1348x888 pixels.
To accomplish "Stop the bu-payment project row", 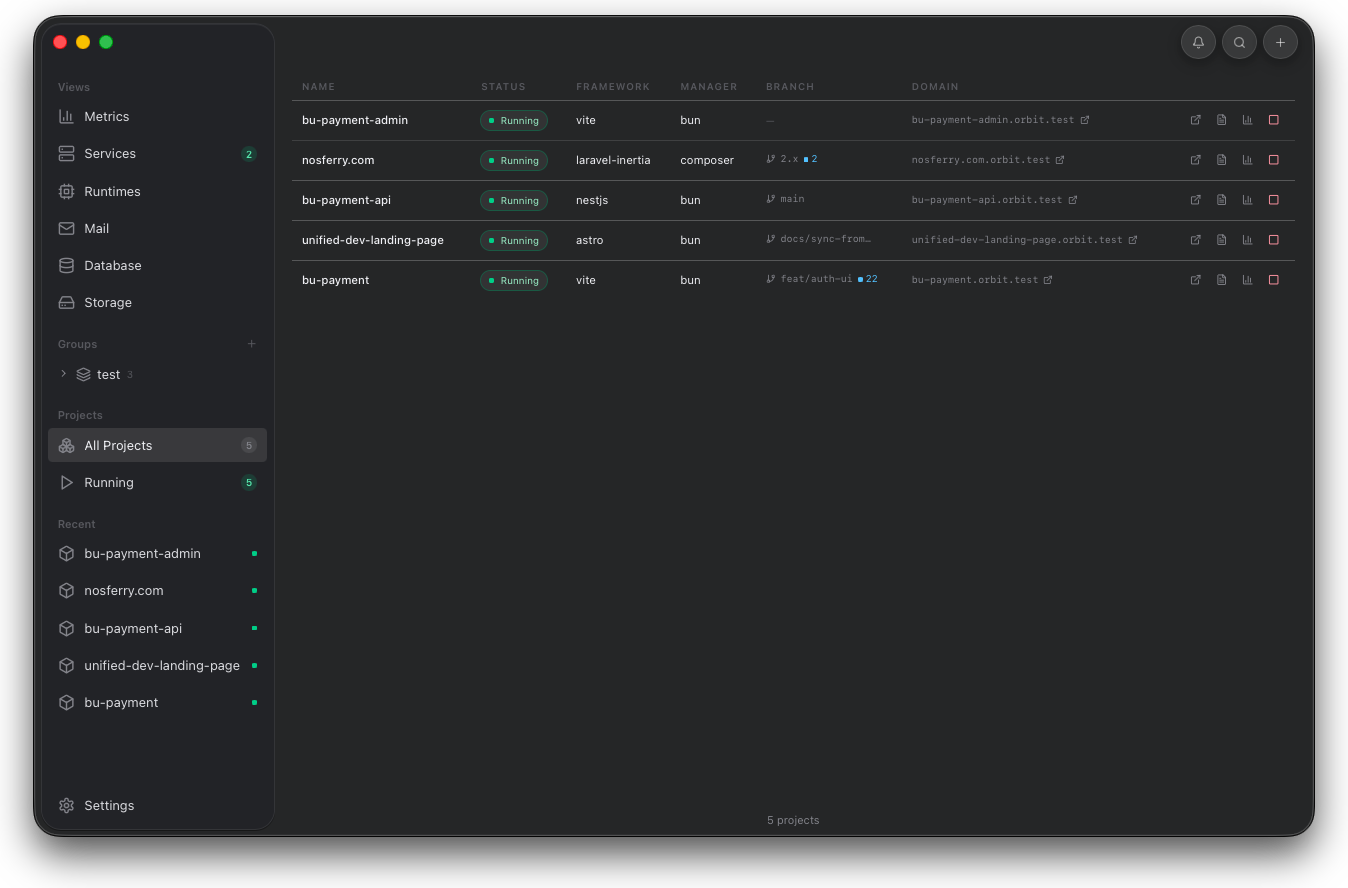I will (1273, 280).
